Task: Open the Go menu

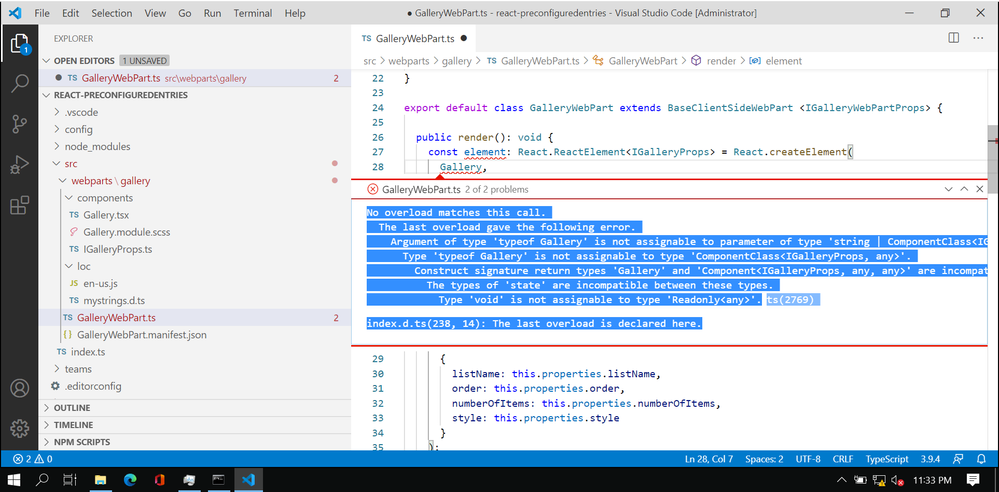Action: (185, 13)
